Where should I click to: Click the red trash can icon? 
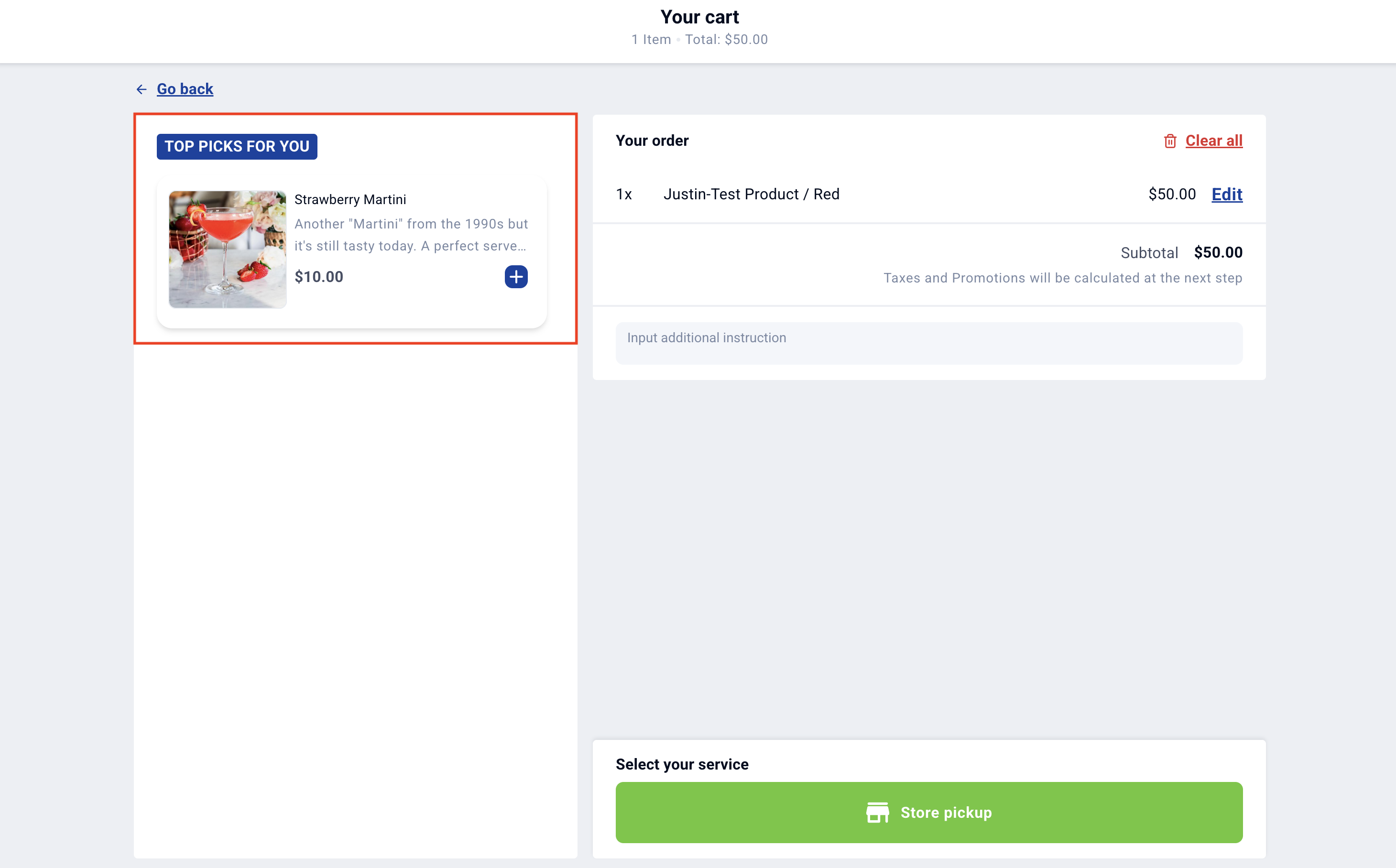point(1170,141)
